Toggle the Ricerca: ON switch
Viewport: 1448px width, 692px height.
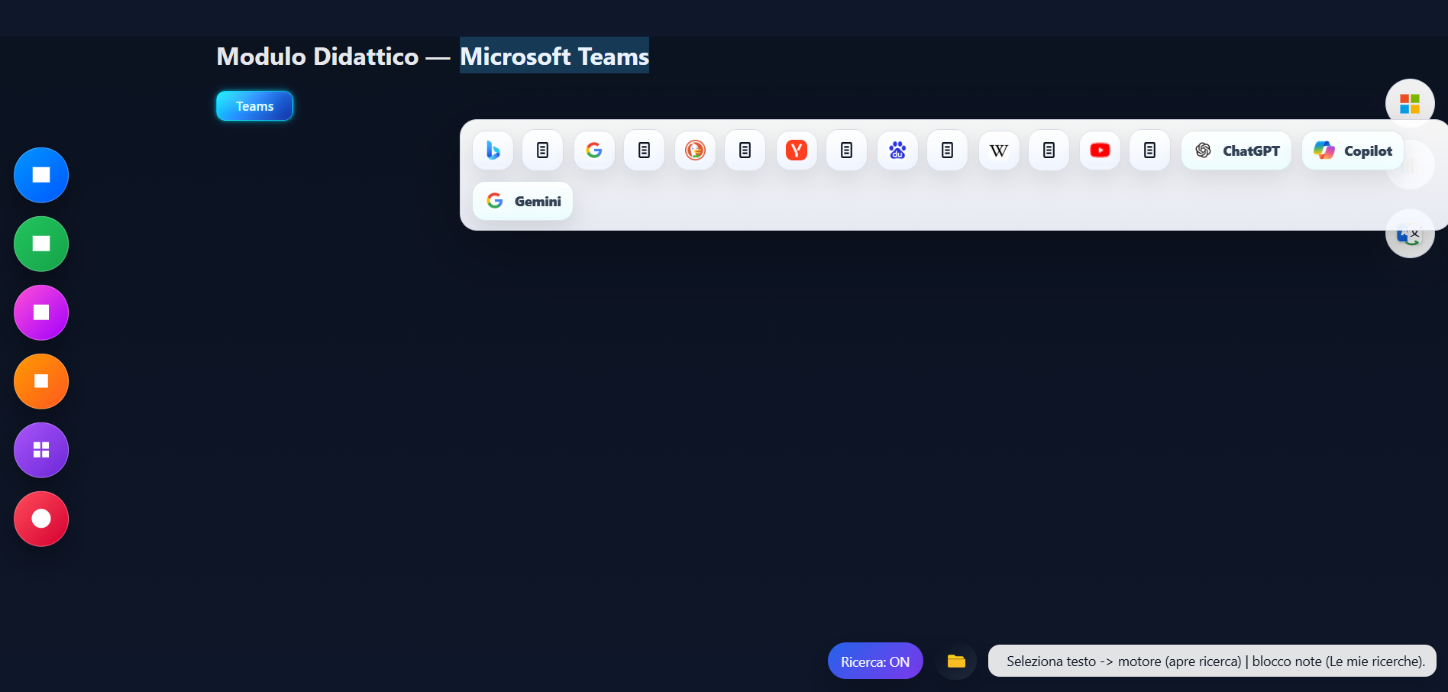(875, 661)
